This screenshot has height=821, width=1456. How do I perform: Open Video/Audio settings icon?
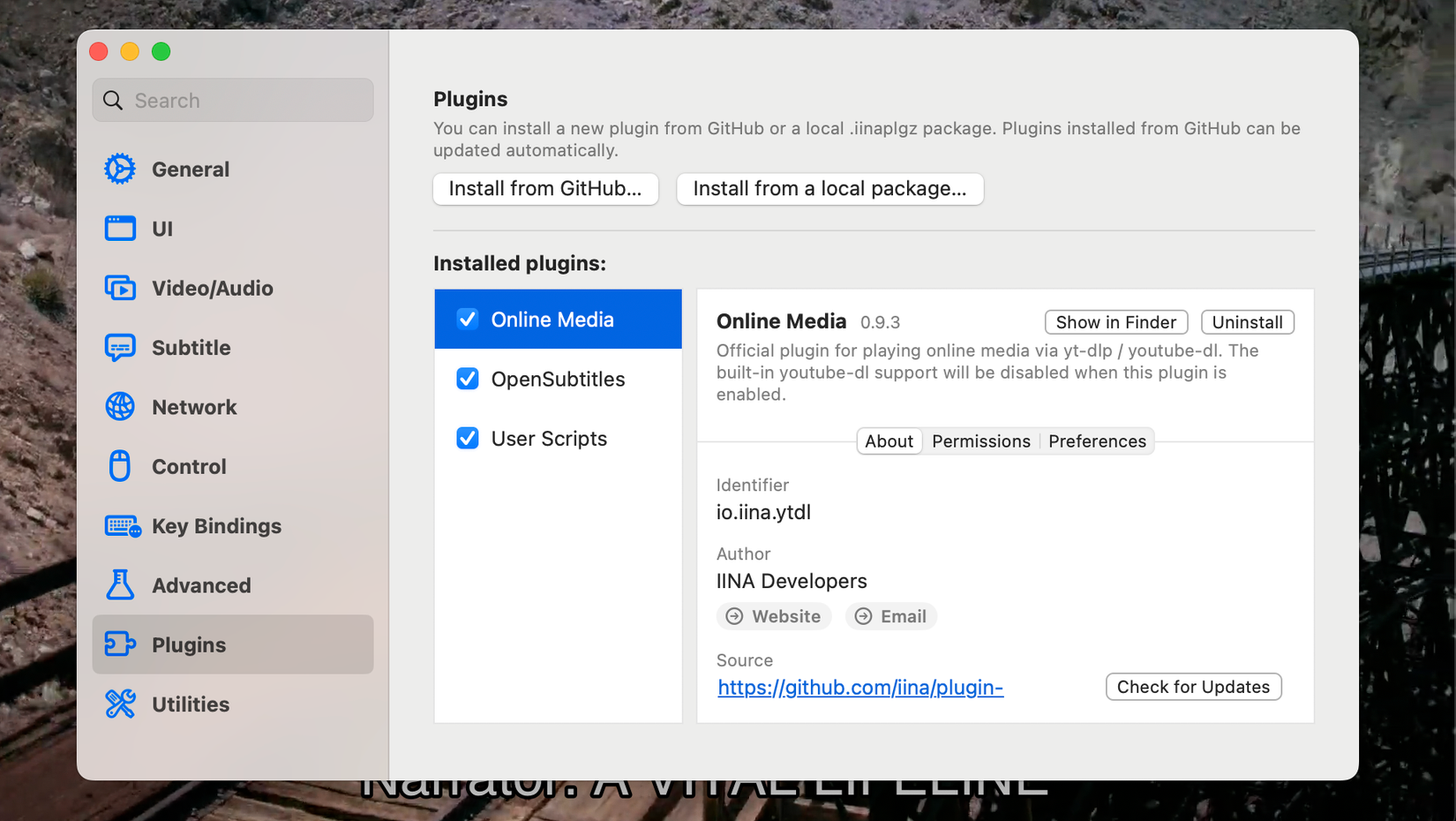pos(118,288)
